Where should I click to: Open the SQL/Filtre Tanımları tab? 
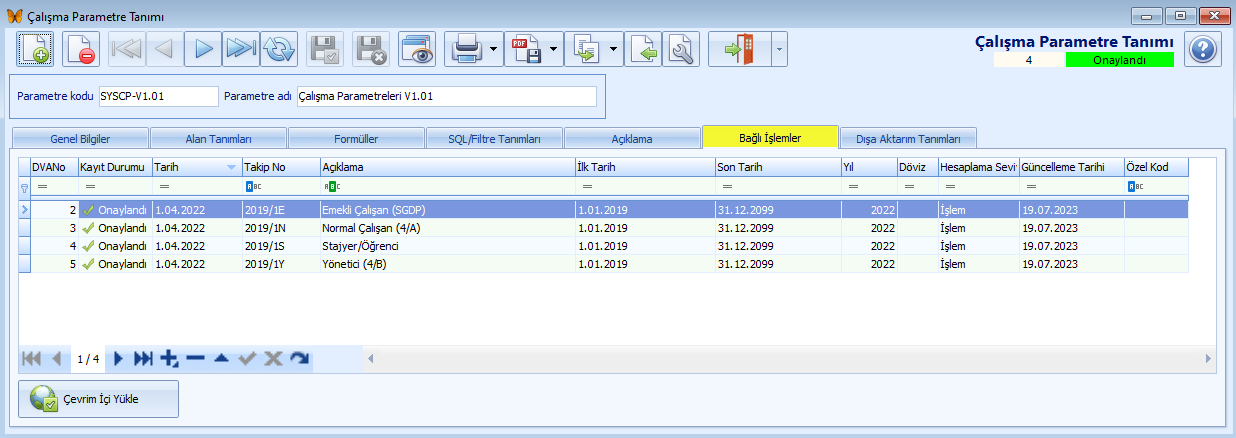(x=494, y=139)
